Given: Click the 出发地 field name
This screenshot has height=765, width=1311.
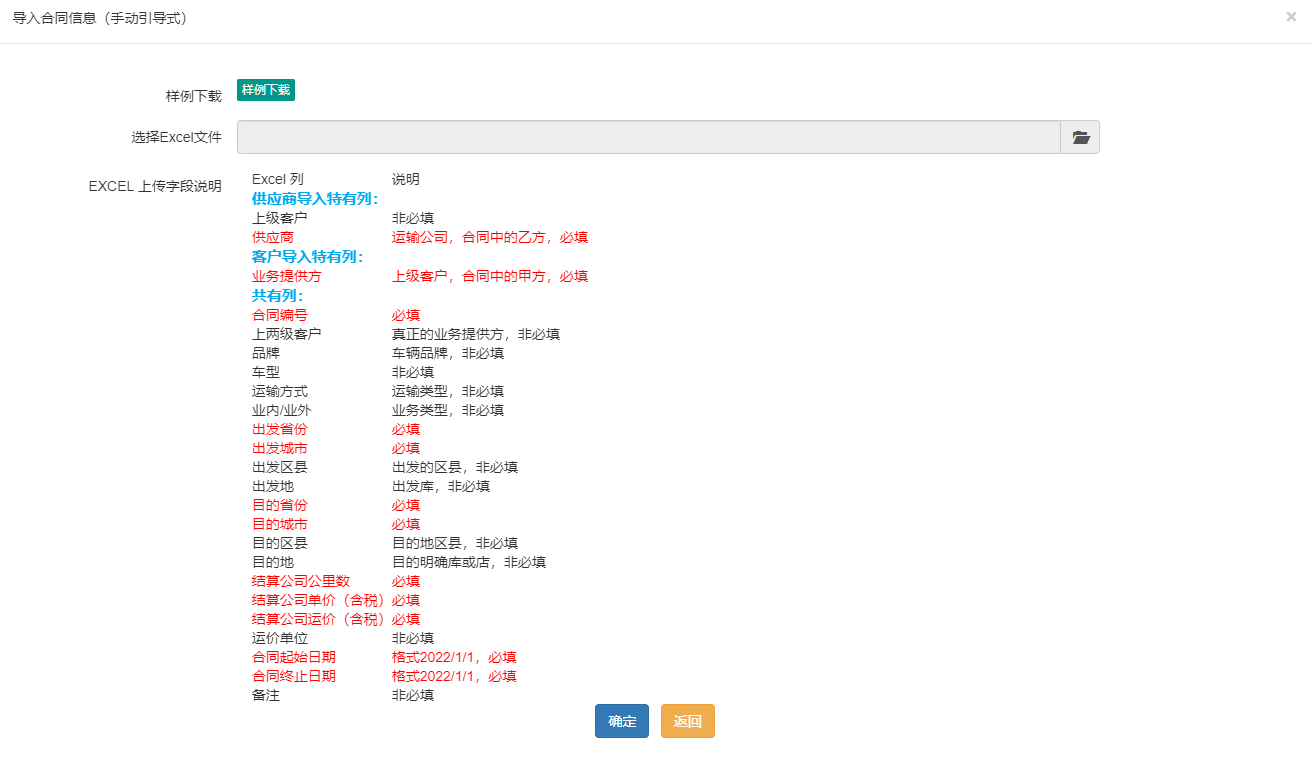Looking at the screenshot, I should [x=273, y=486].
